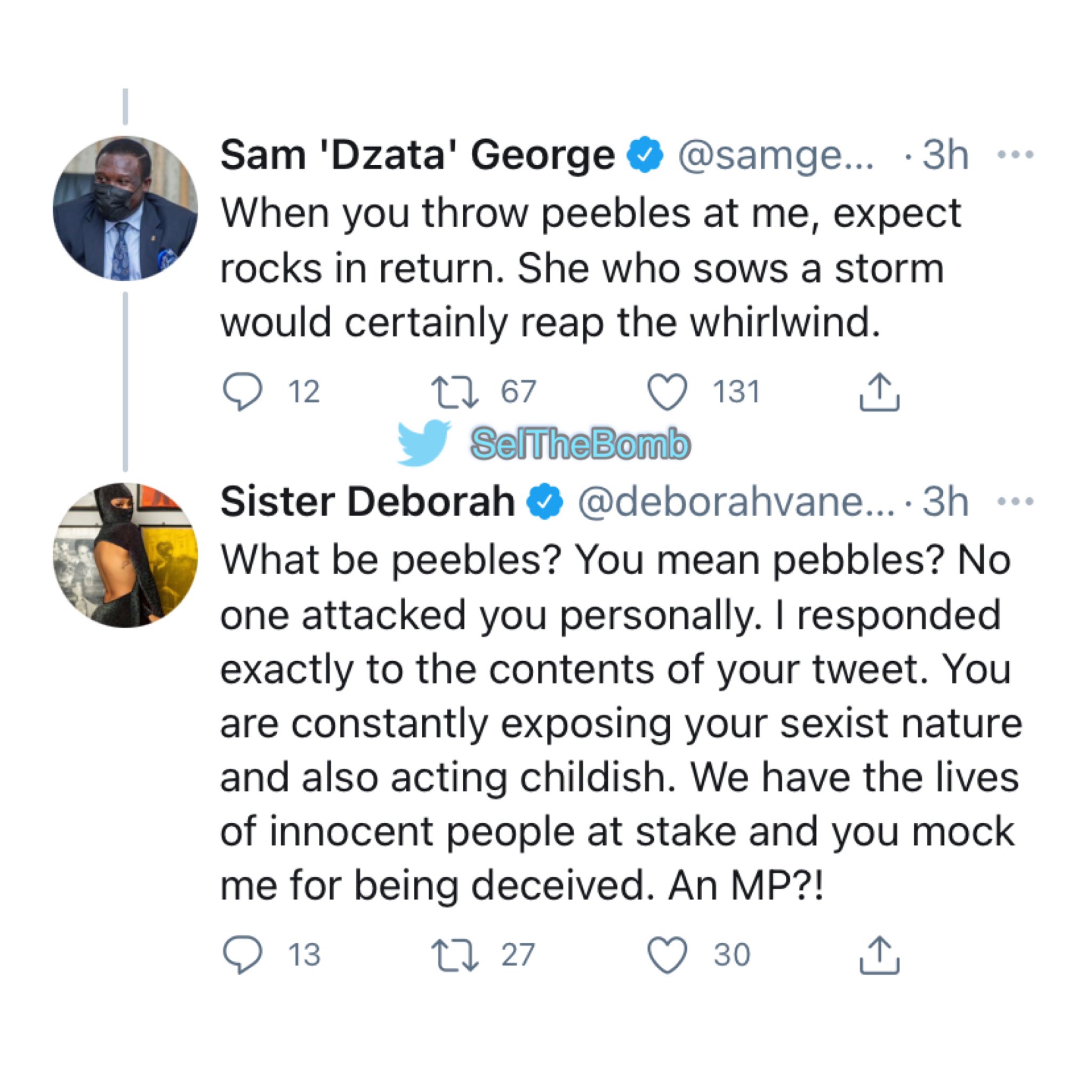1092x1092 pixels.
Task: Reply to Sam 'Dzata' George's tweet
Action: [243, 392]
